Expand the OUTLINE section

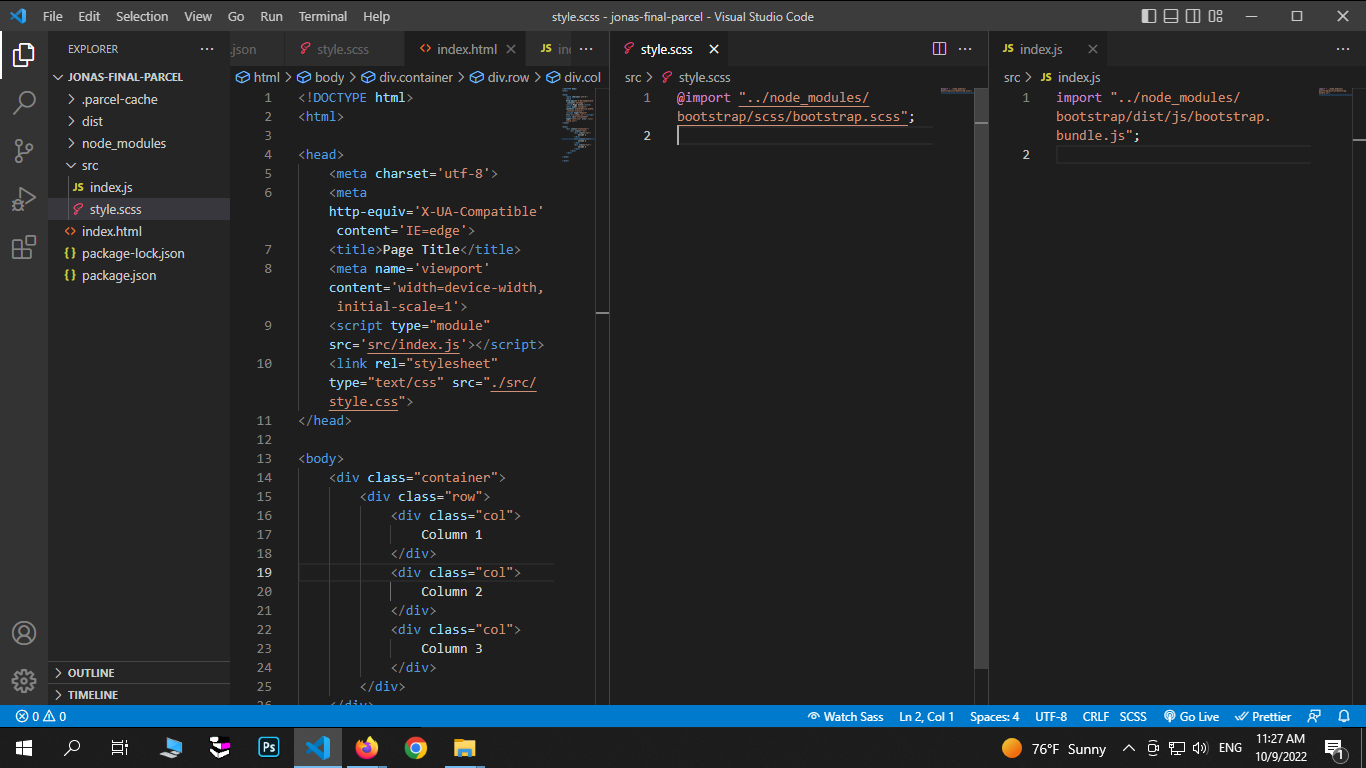coord(91,673)
